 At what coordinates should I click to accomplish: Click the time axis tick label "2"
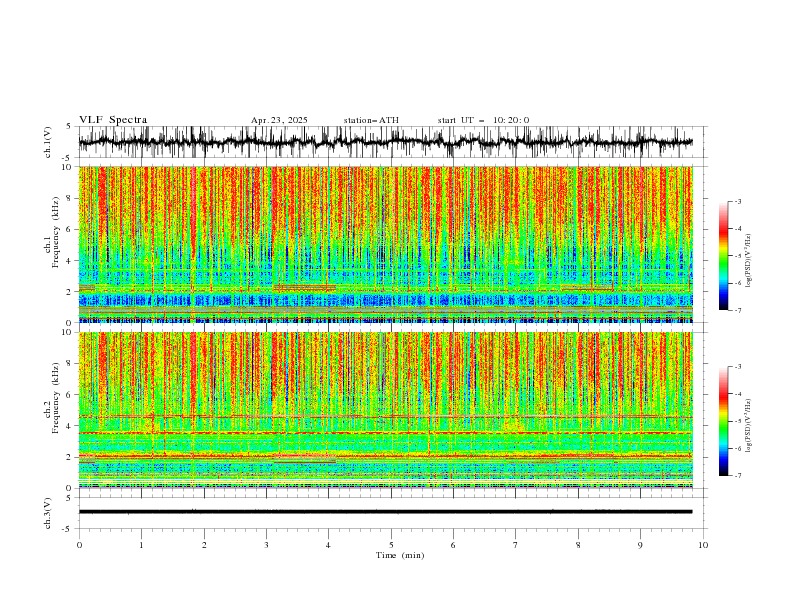click(204, 545)
